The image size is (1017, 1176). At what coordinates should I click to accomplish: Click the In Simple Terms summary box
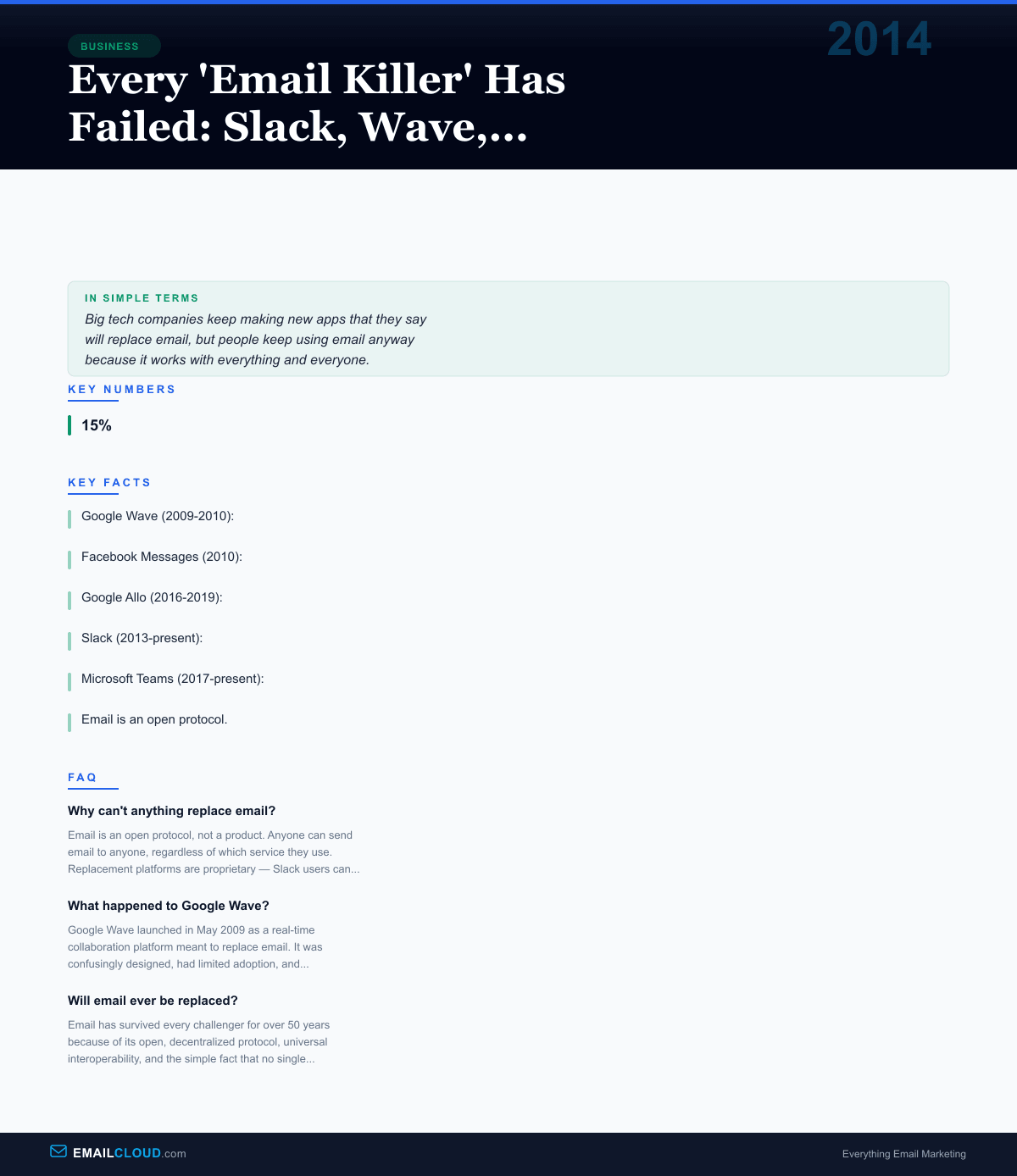(508, 329)
